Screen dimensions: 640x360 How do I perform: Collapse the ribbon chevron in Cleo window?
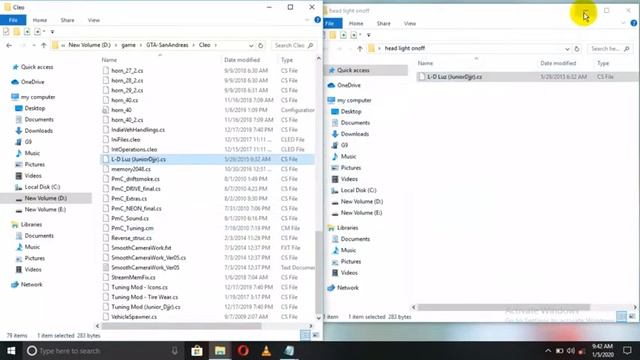point(307,20)
